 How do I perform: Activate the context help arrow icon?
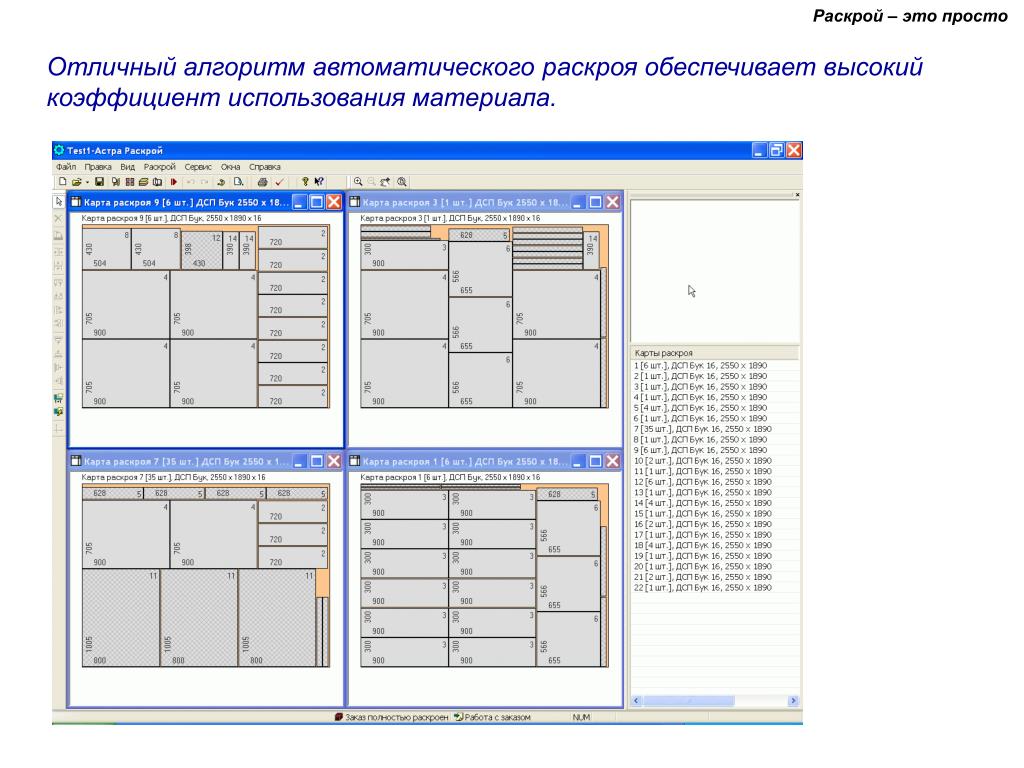tap(319, 182)
